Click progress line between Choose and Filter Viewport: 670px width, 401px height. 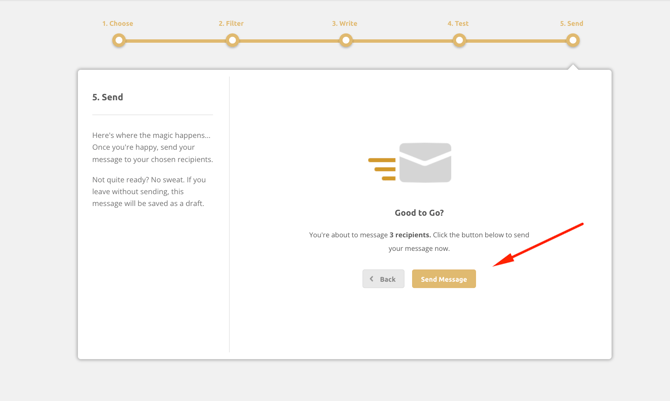[x=175, y=41]
